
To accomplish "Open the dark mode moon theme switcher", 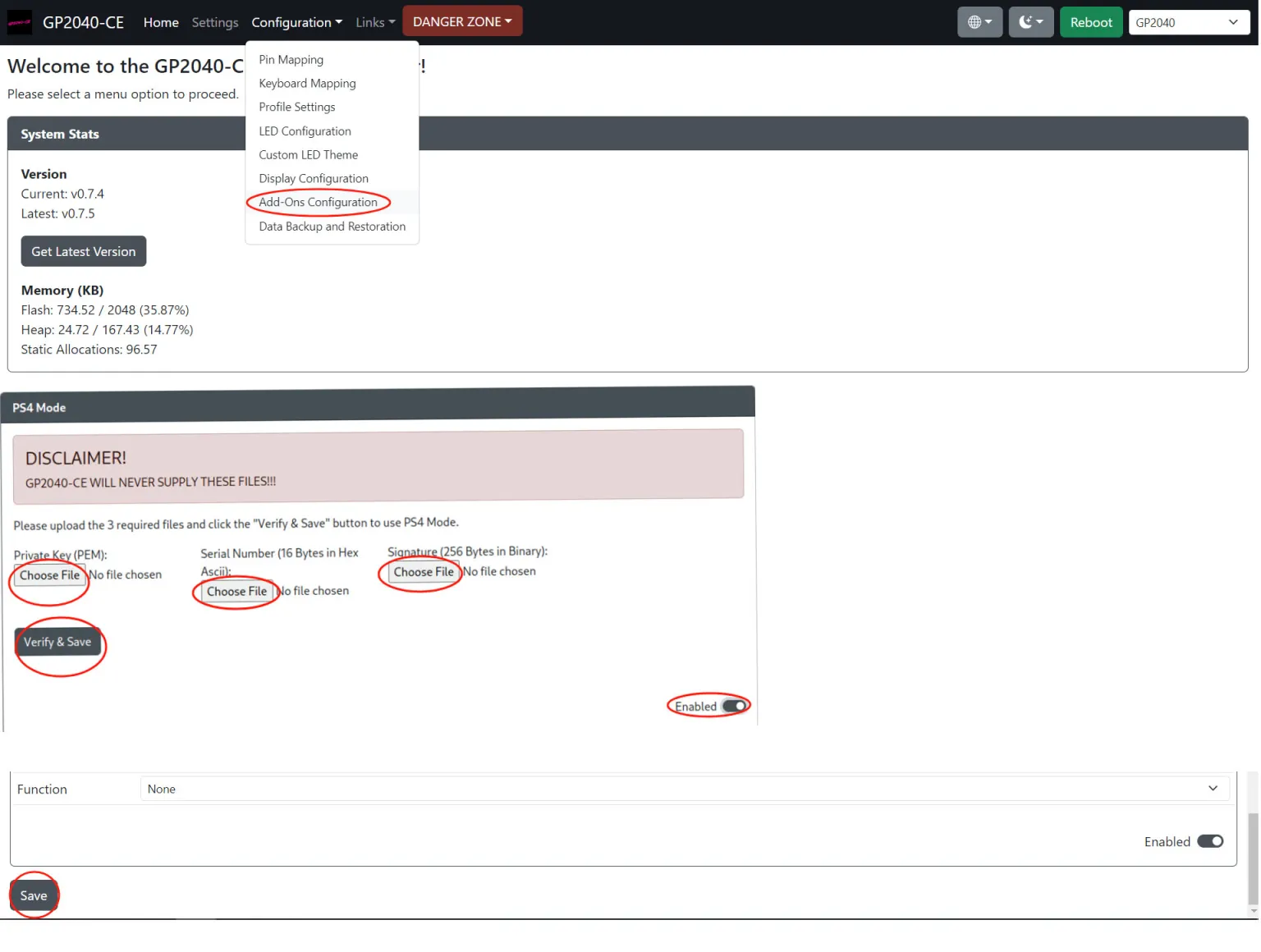I will tap(1030, 22).
